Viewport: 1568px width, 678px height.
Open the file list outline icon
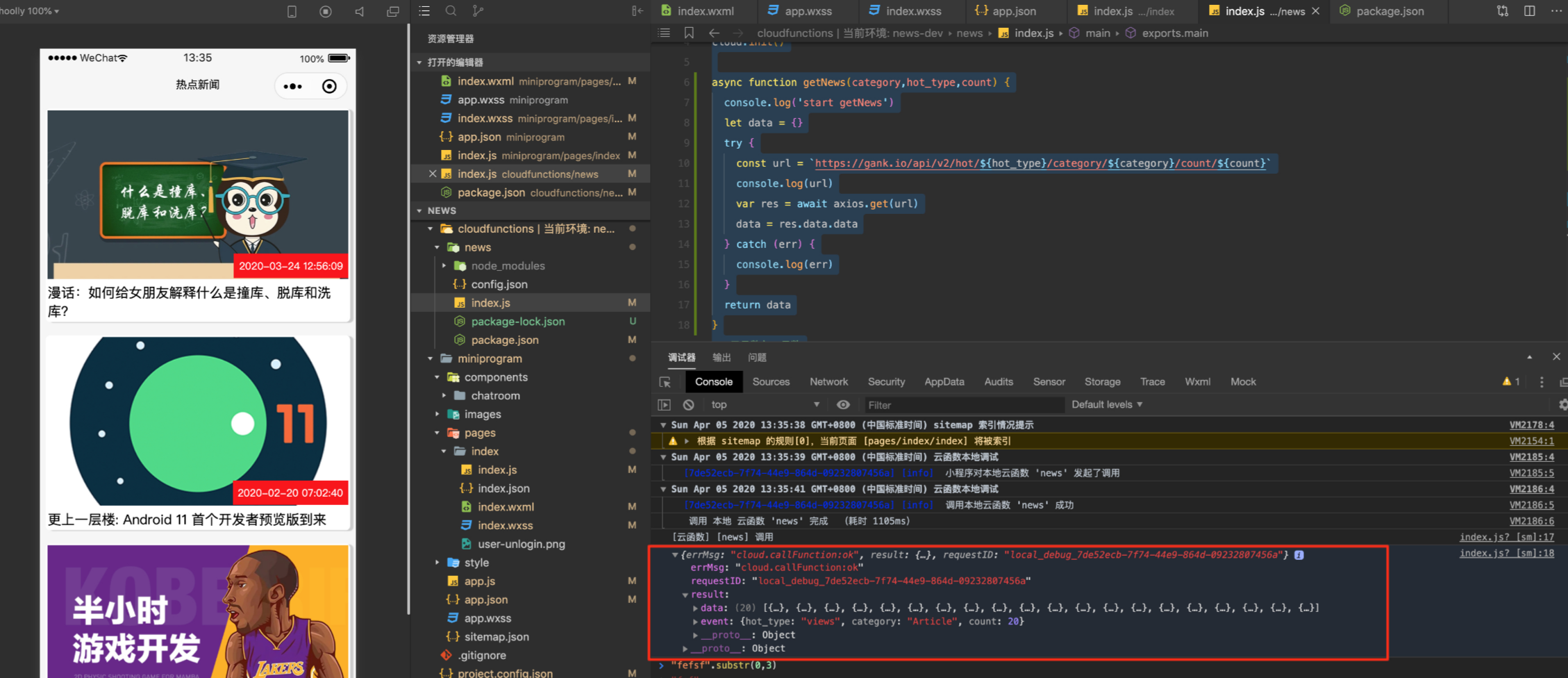coord(424,11)
